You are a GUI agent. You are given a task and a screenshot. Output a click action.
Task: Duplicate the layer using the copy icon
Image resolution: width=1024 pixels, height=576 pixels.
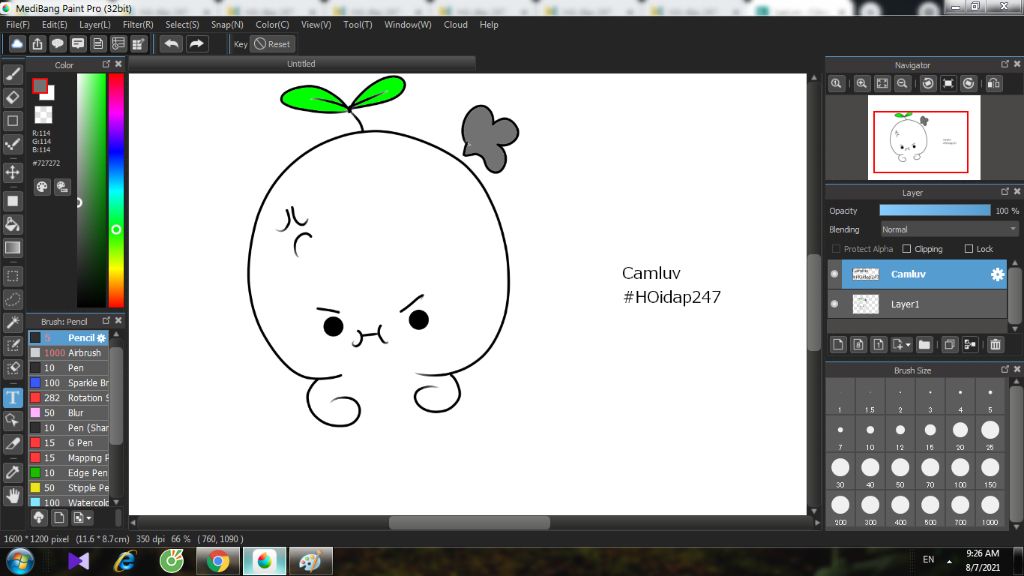[x=950, y=344]
